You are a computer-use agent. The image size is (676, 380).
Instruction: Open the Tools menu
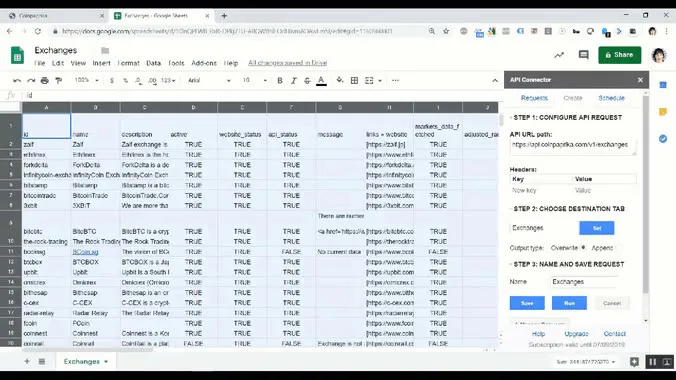click(176, 63)
